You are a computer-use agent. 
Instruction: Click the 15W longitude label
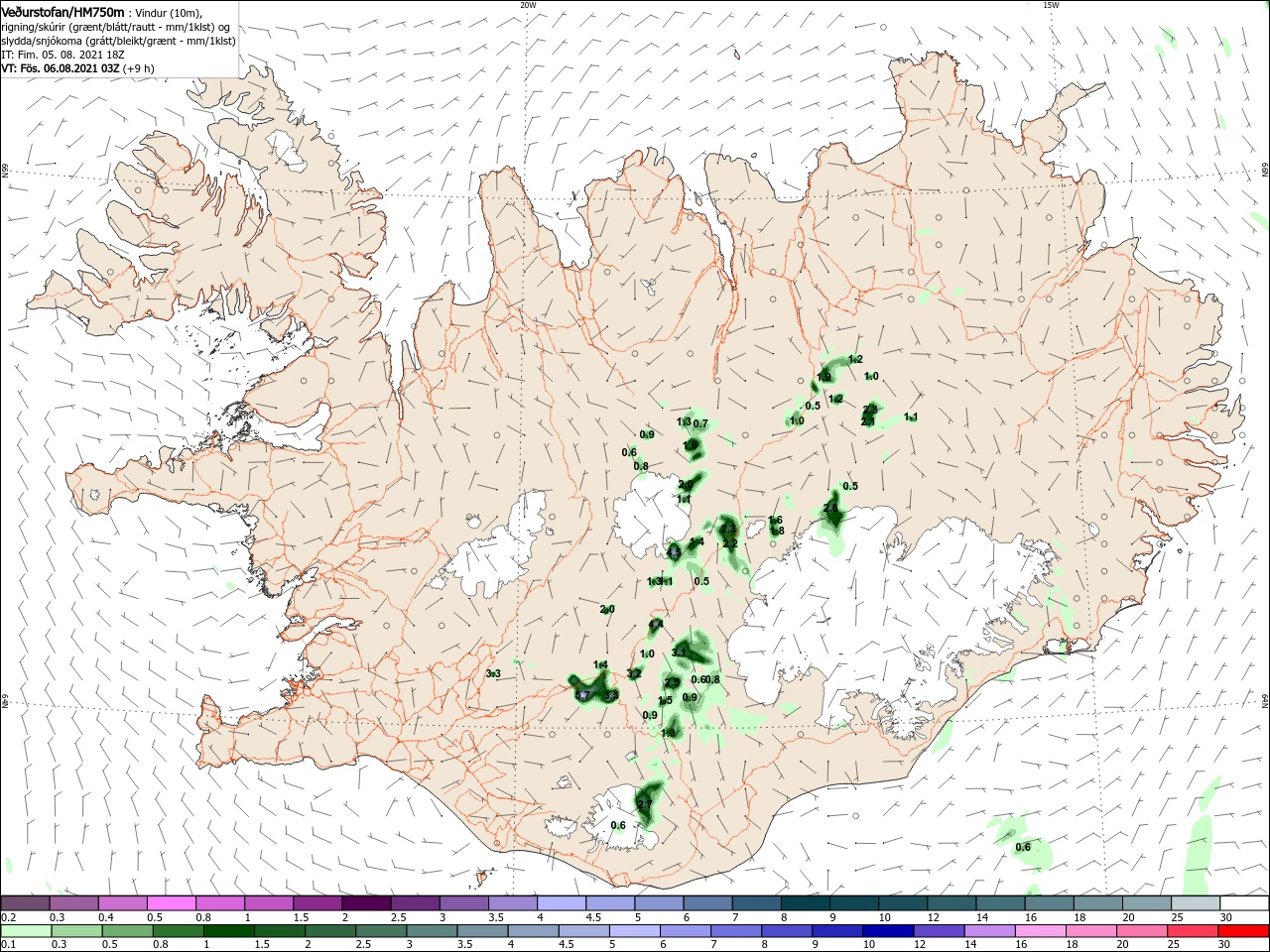1051,5
